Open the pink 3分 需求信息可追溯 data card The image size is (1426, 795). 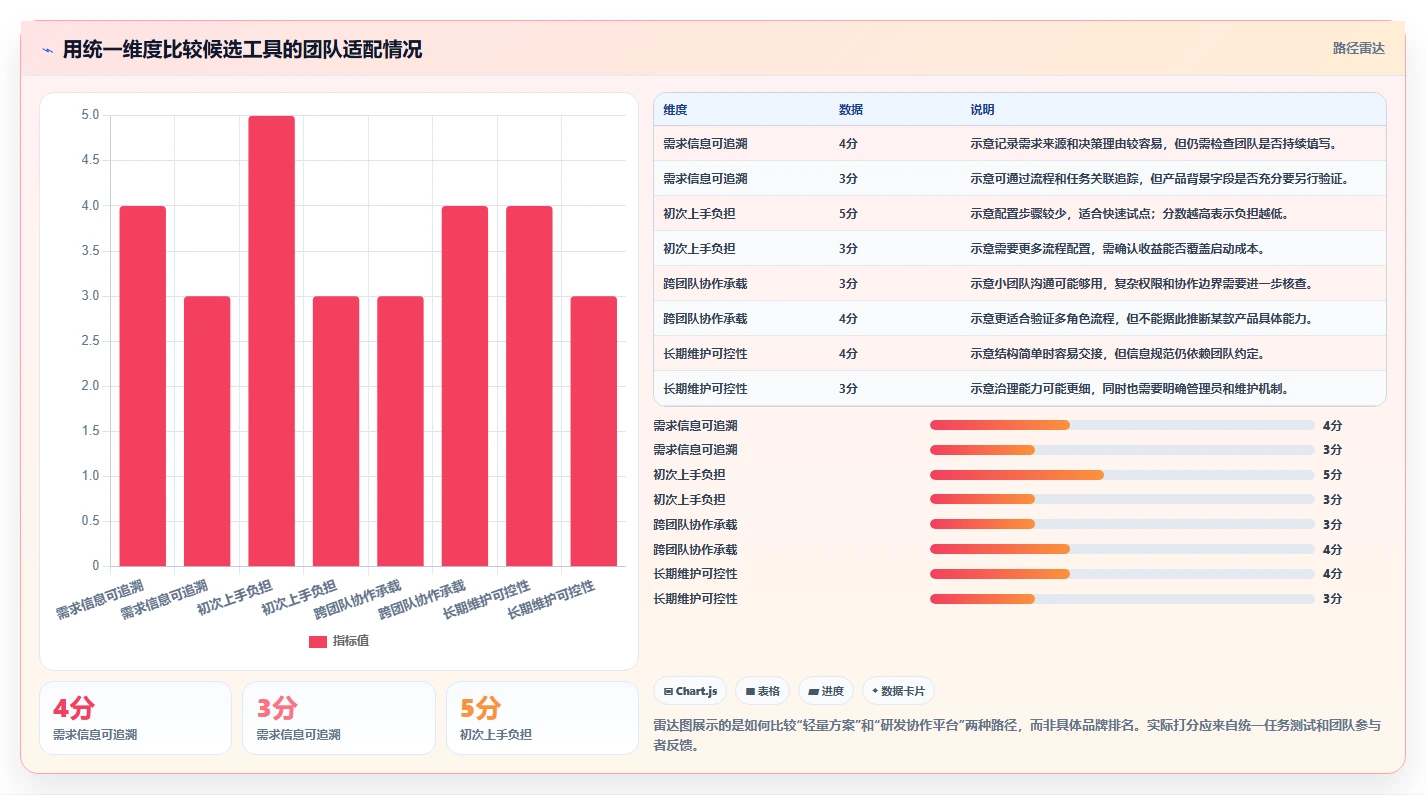tap(339, 718)
